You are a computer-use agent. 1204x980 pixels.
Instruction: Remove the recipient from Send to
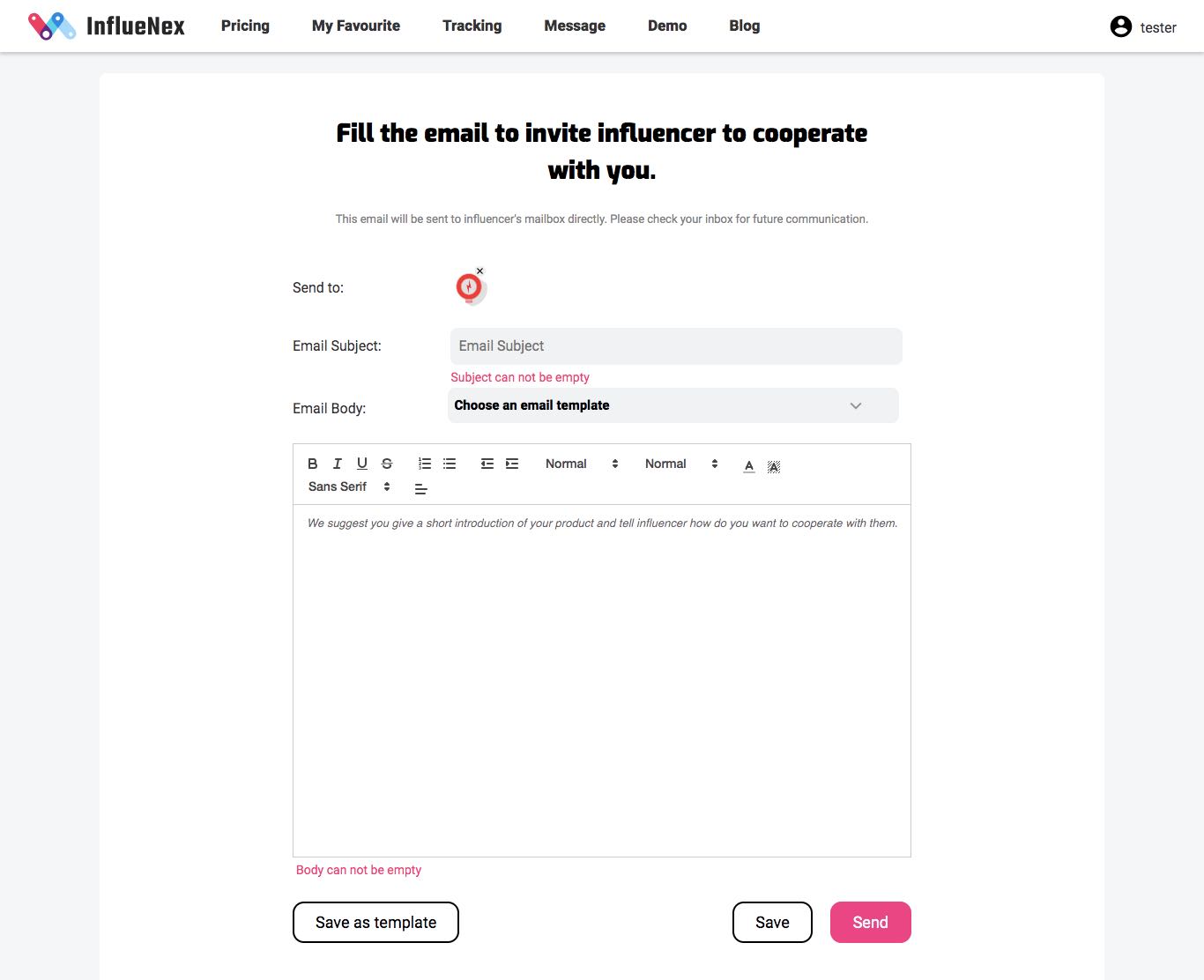point(479,271)
